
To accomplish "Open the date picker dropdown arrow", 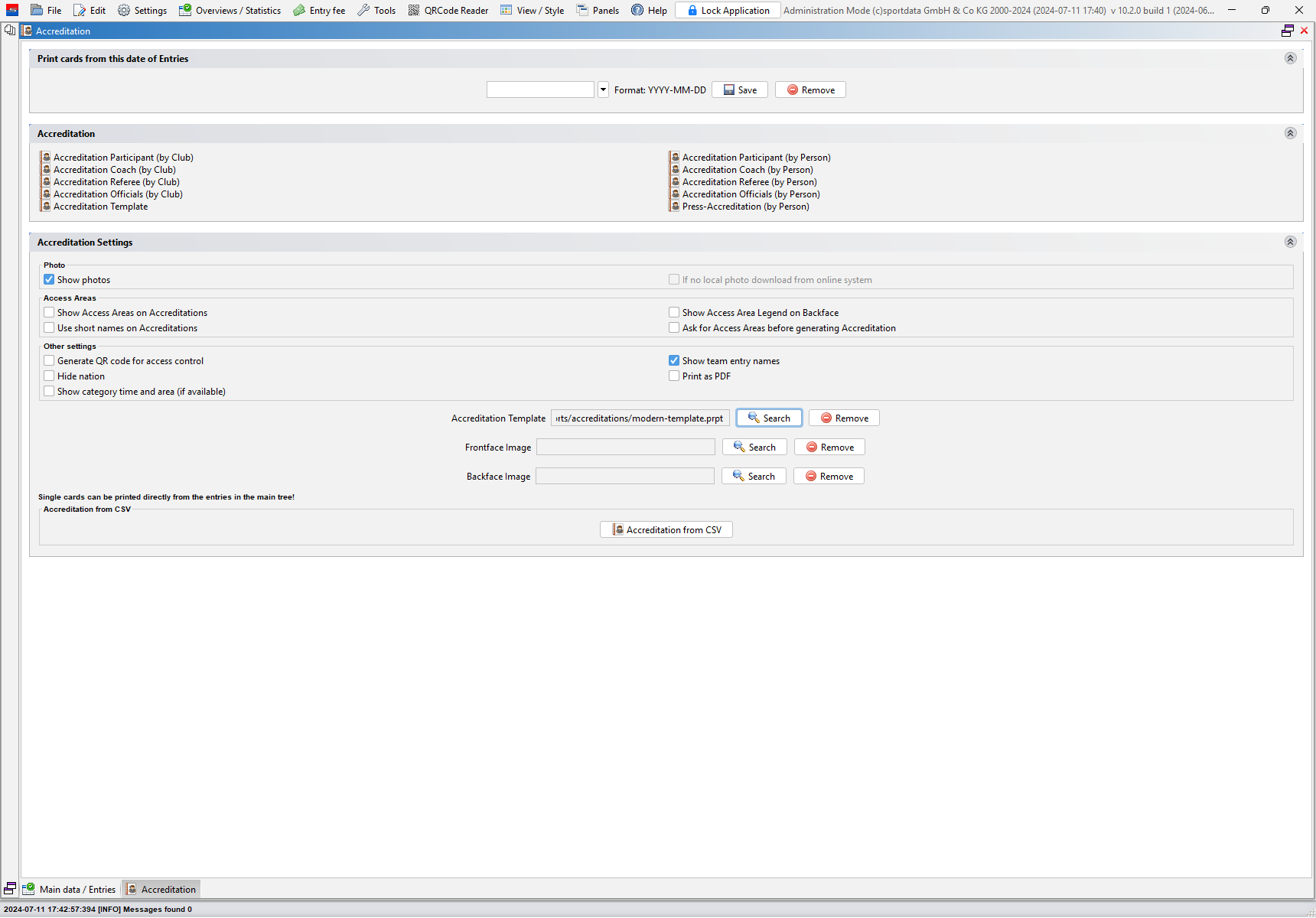I will point(603,90).
